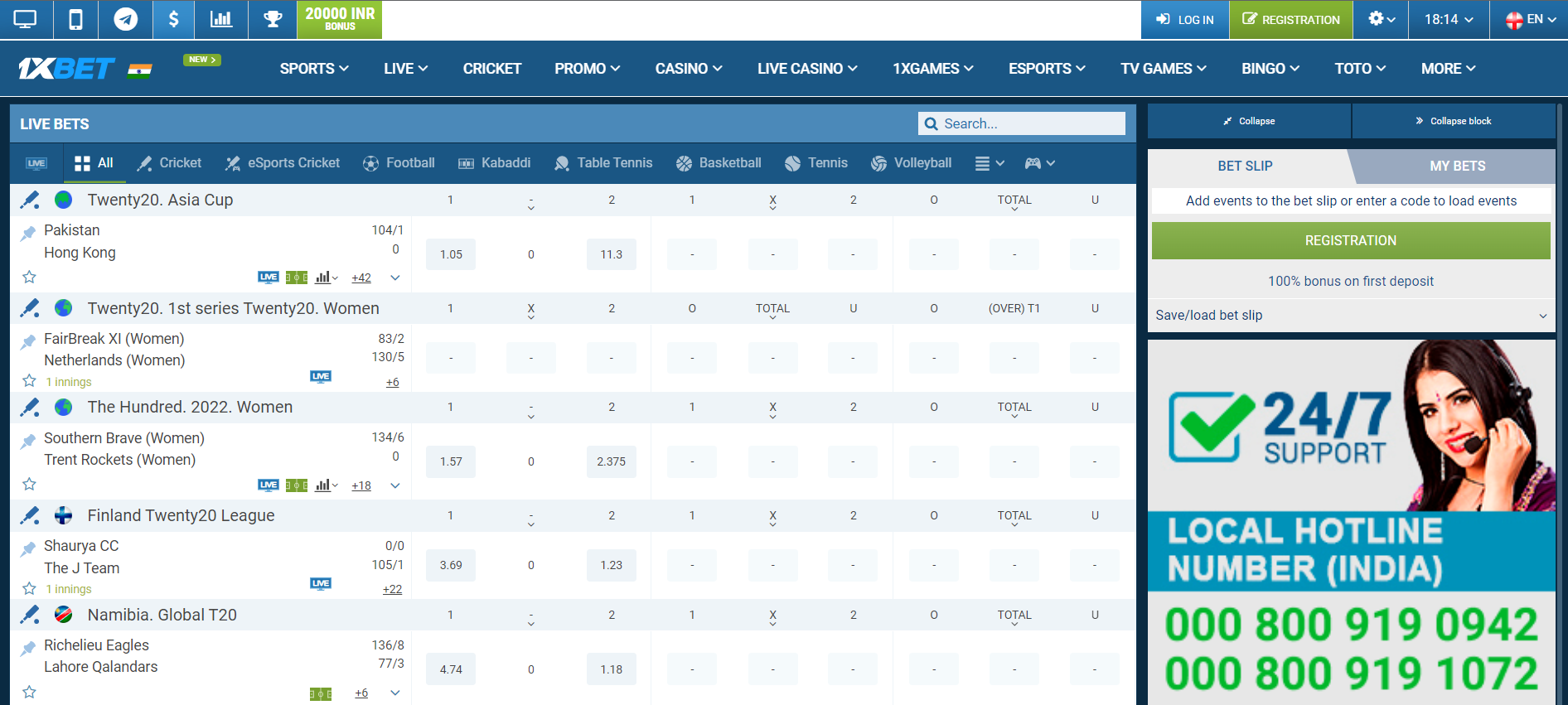Viewport: 1568px width, 705px height.
Task: Click cricket bat icon beside Twenty20. Asia Cup
Action: pyautogui.click(x=30, y=200)
